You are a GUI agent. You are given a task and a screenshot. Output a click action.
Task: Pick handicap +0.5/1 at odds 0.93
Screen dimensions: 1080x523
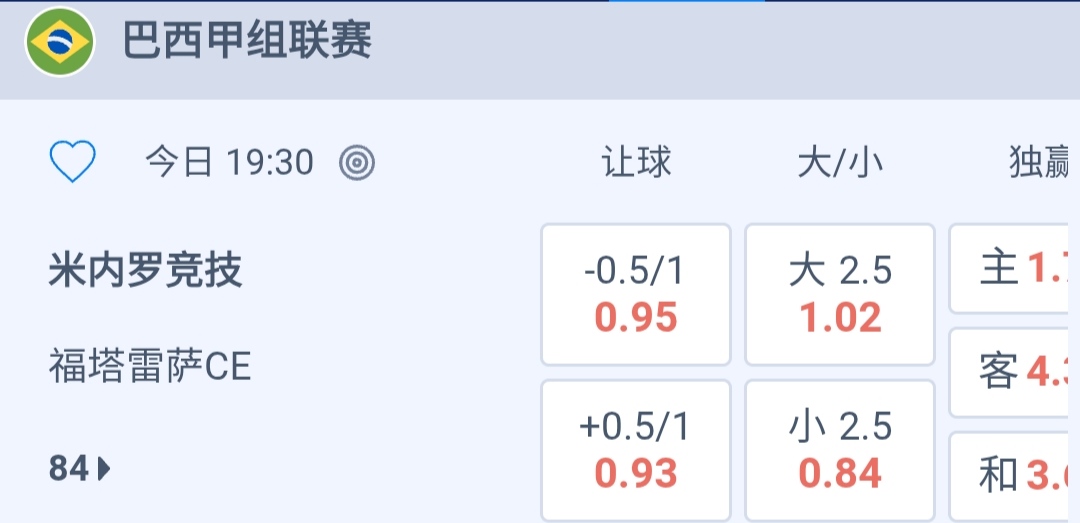[x=636, y=450]
